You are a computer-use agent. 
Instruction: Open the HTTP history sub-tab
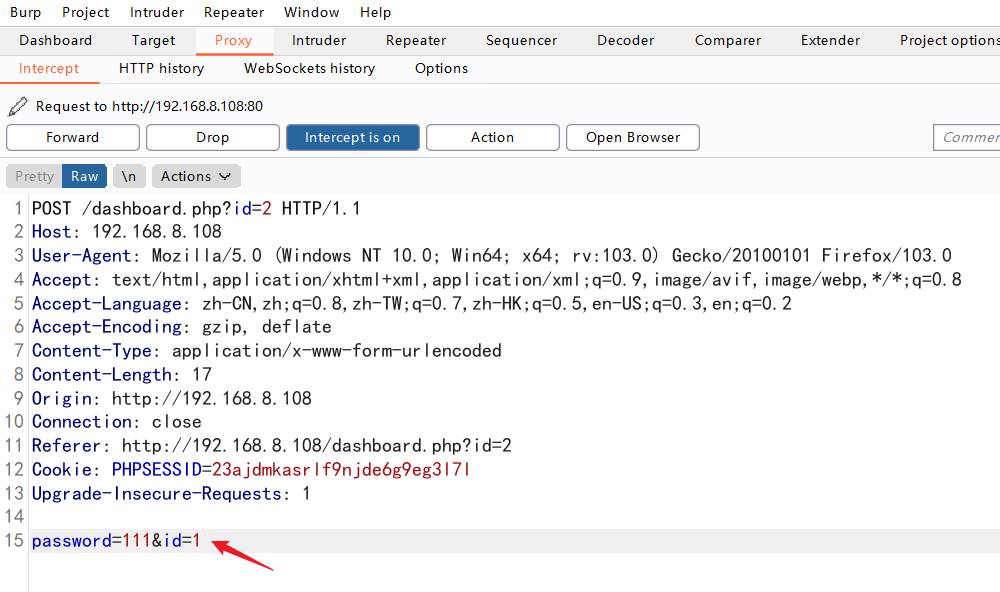[x=161, y=68]
